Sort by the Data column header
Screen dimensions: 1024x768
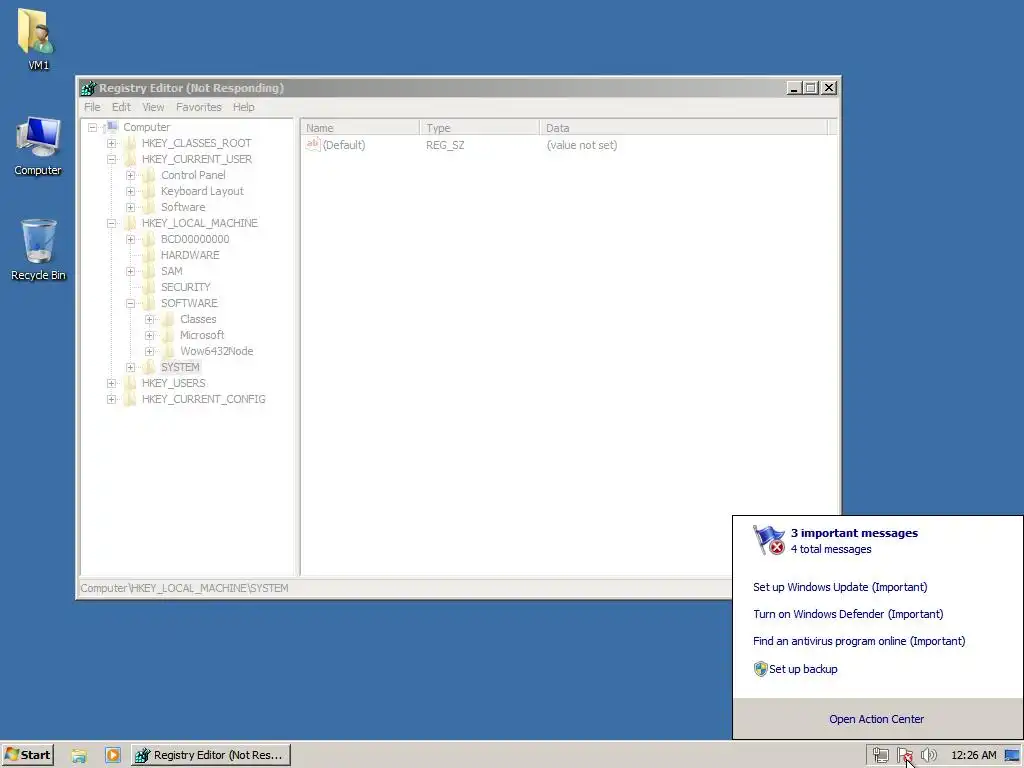point(683,128)
